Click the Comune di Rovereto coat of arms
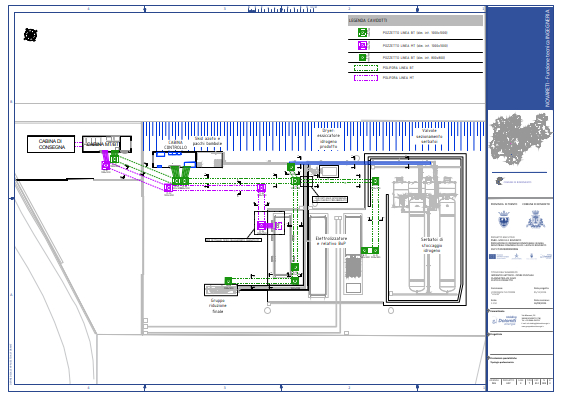Image resolution: width=562 pixels, height=397 pixels. point(535,219)
